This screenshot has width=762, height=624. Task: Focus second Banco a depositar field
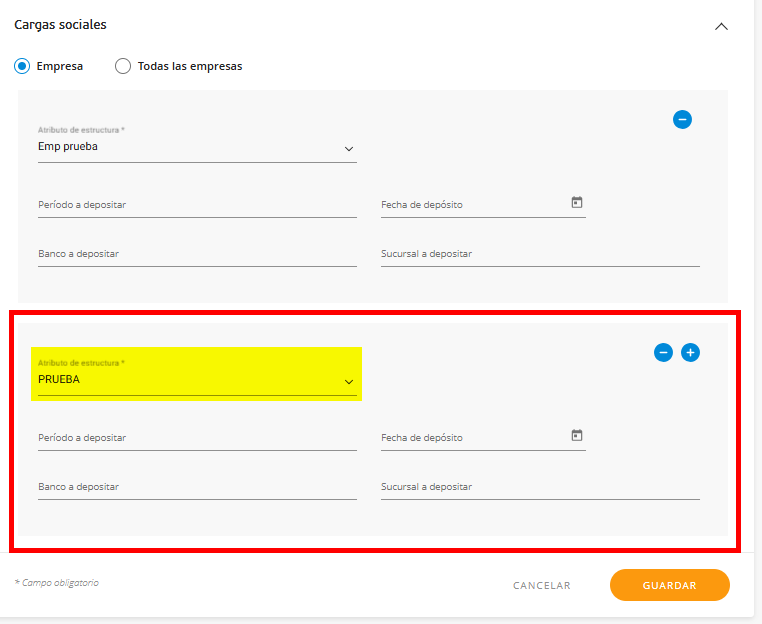point(197,487)
